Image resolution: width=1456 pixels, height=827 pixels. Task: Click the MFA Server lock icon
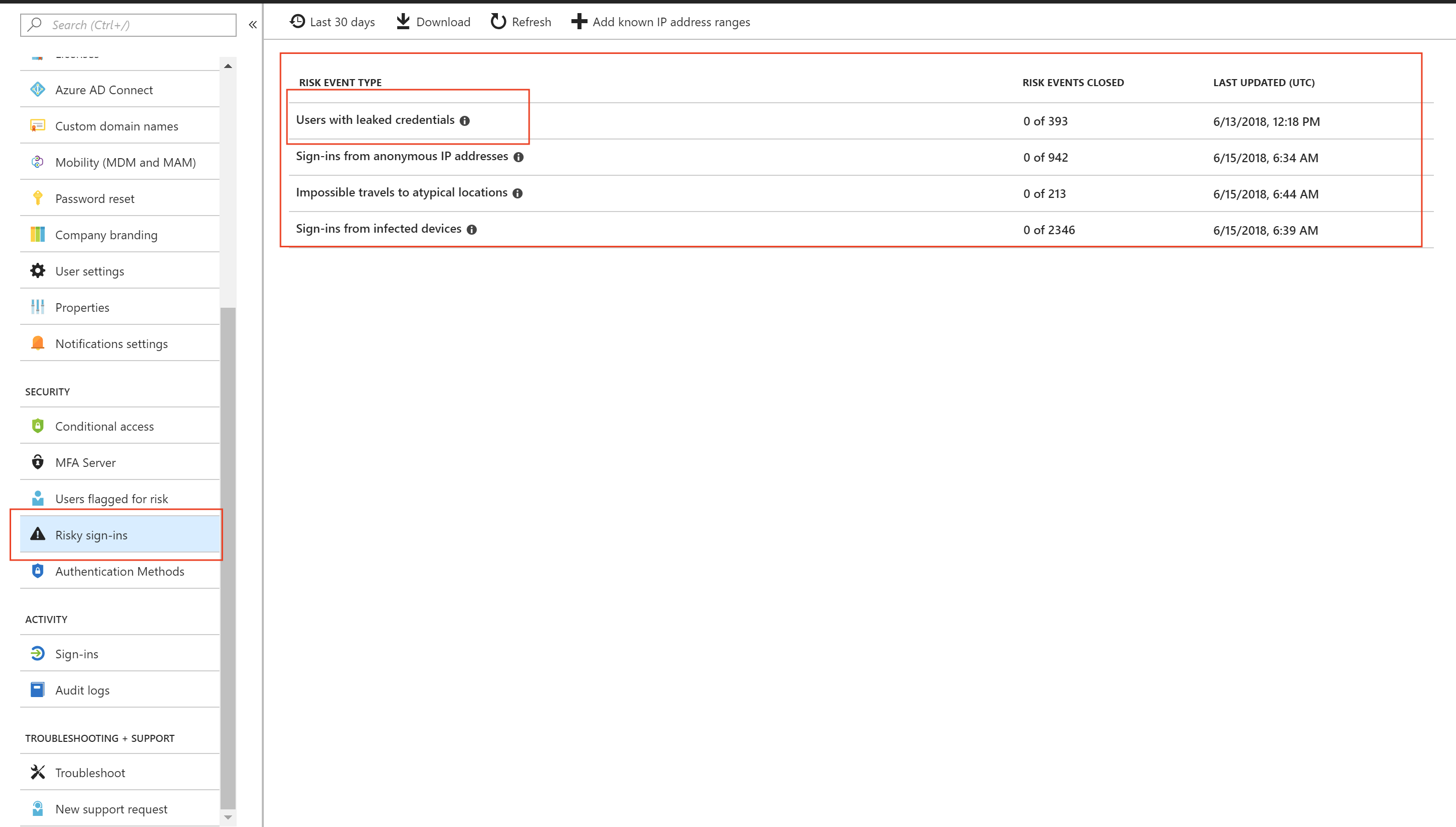[37, 462]
